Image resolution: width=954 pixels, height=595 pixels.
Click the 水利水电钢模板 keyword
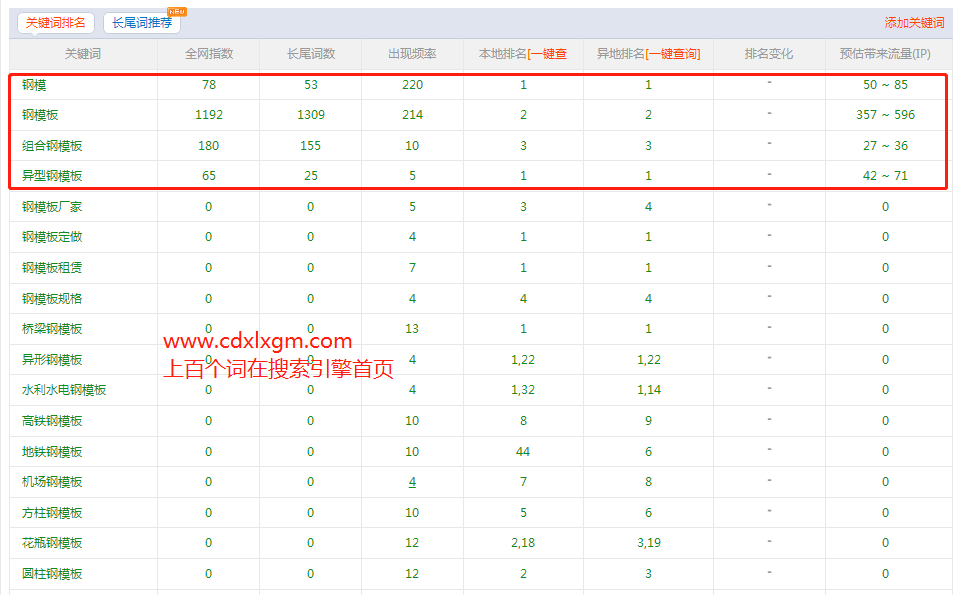64,390
